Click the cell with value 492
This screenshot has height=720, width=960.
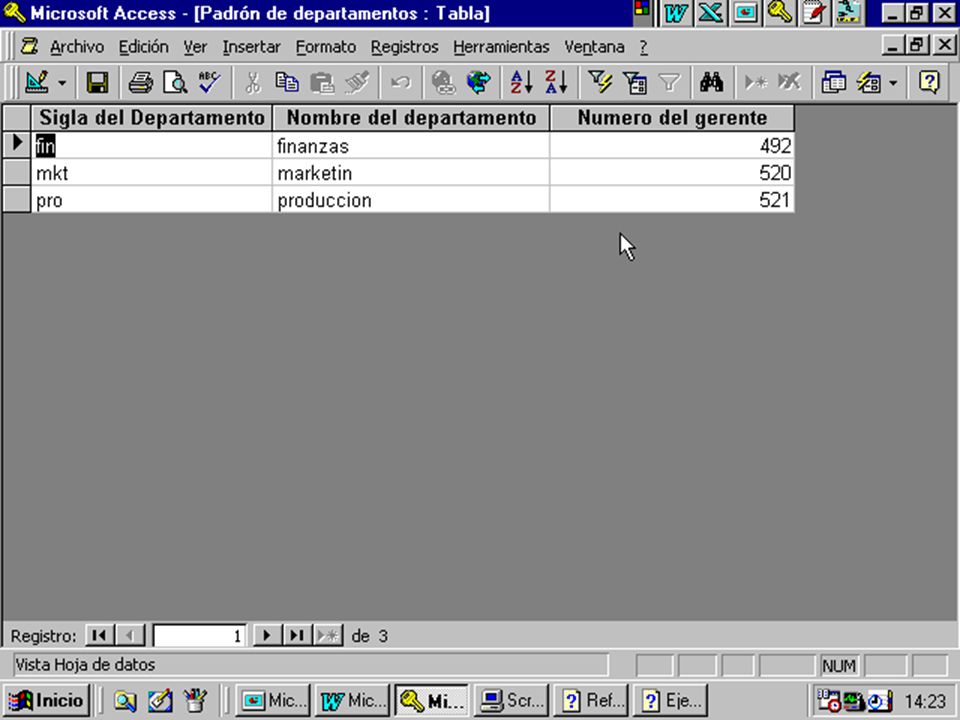click(672, 146)
